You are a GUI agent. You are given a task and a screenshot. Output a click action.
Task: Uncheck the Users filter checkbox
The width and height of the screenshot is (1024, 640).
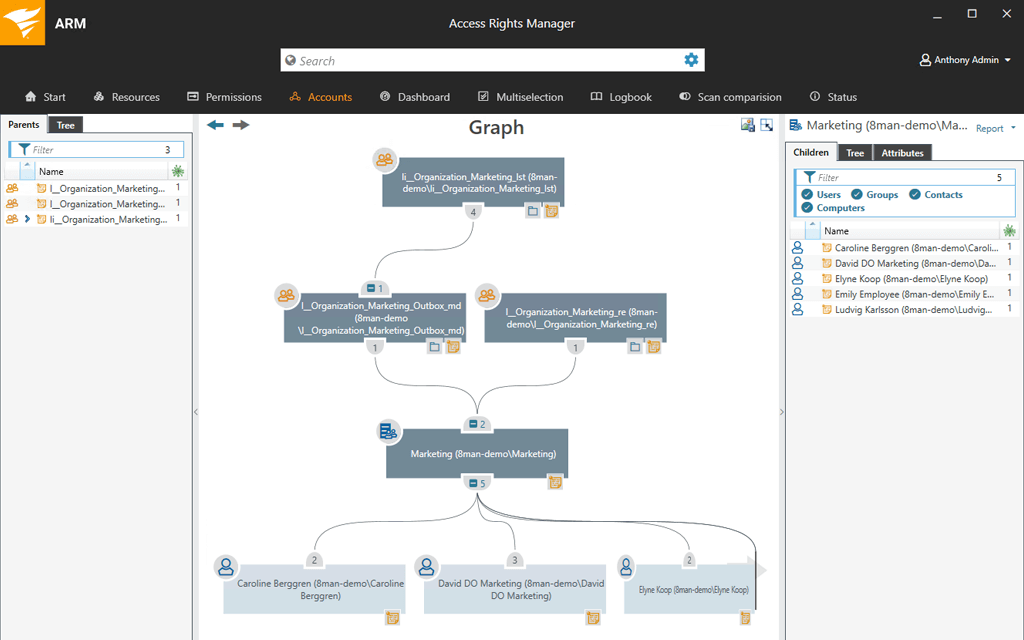point(808,195)
